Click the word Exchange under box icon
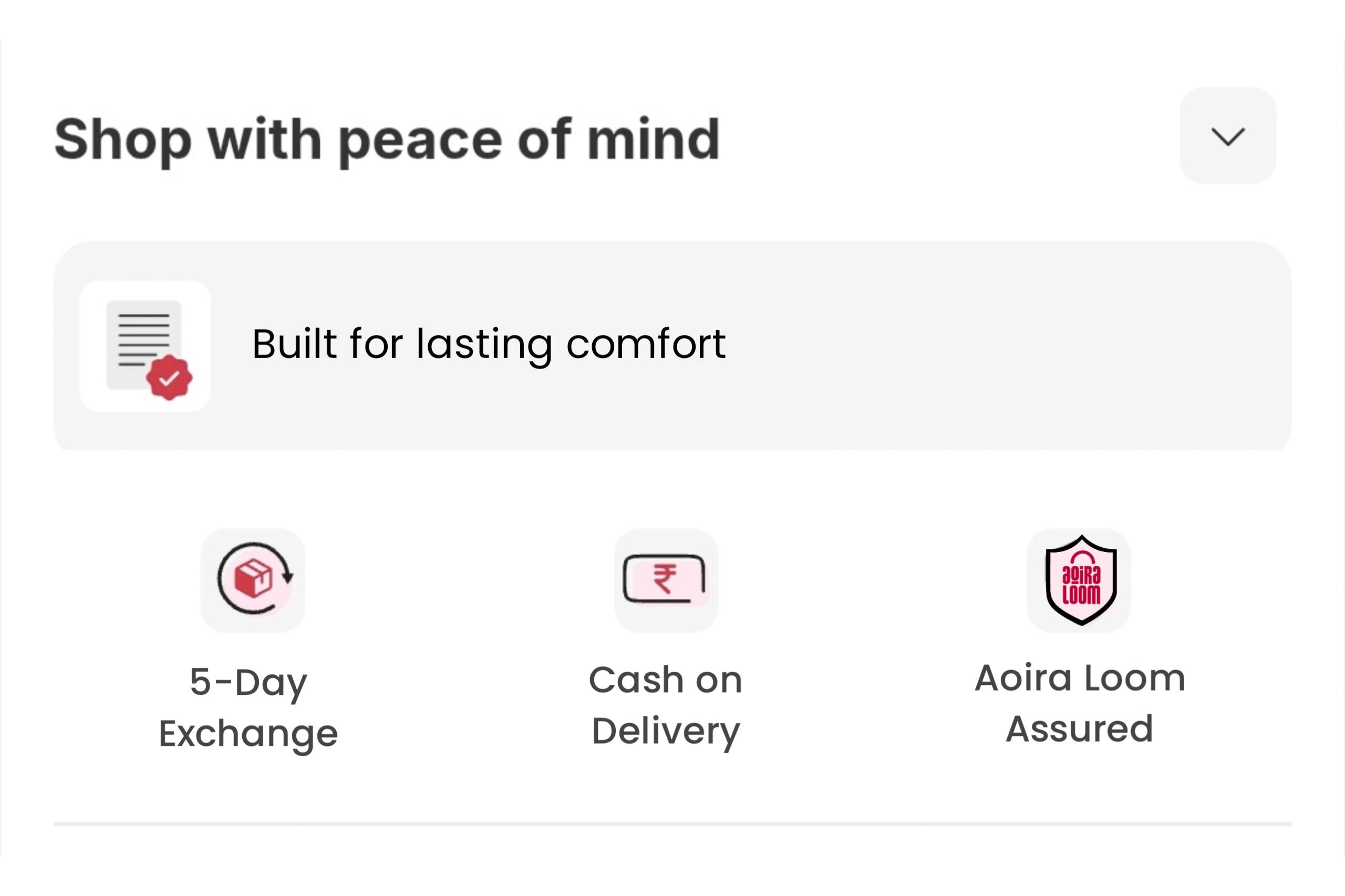 click(x=248, y=734)
